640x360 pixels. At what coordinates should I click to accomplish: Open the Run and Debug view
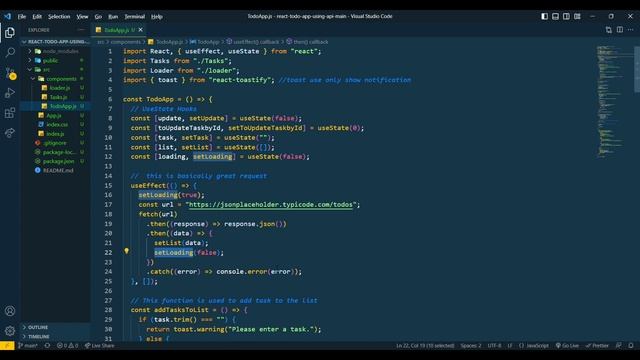[x=10, y=93]
